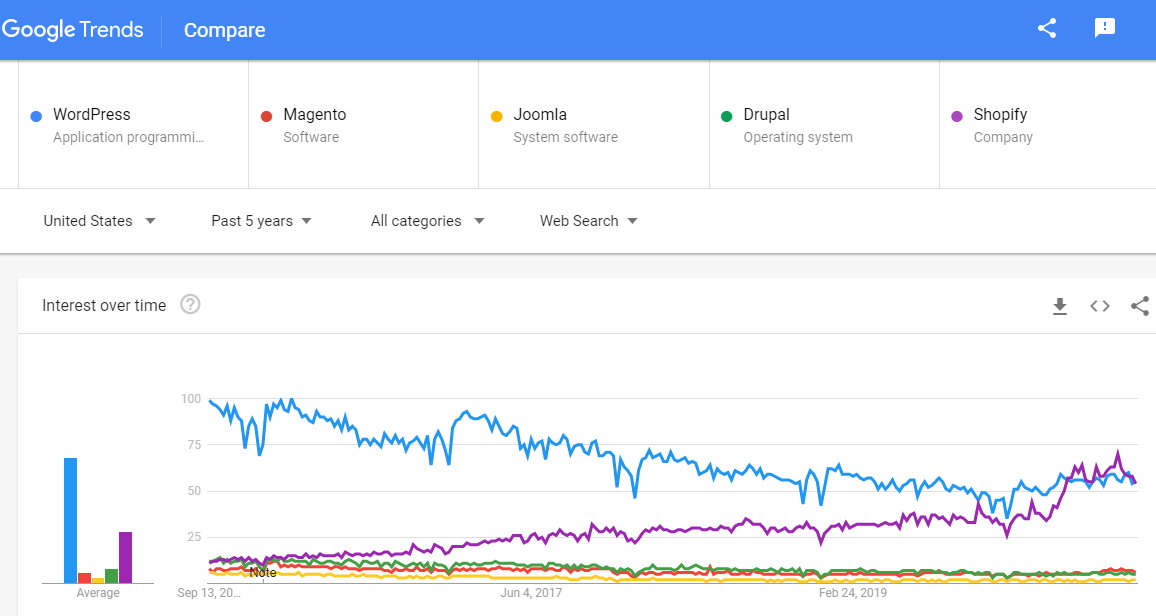Expand the Past 5 years time range dropdown
Screen dimensions: 1156x616
261,221
